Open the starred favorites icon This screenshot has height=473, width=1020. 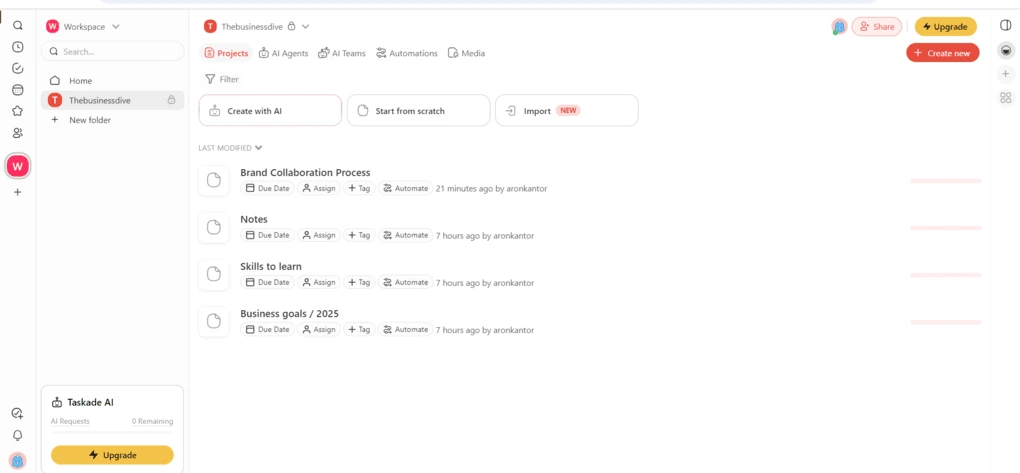(x=18, y=111)
